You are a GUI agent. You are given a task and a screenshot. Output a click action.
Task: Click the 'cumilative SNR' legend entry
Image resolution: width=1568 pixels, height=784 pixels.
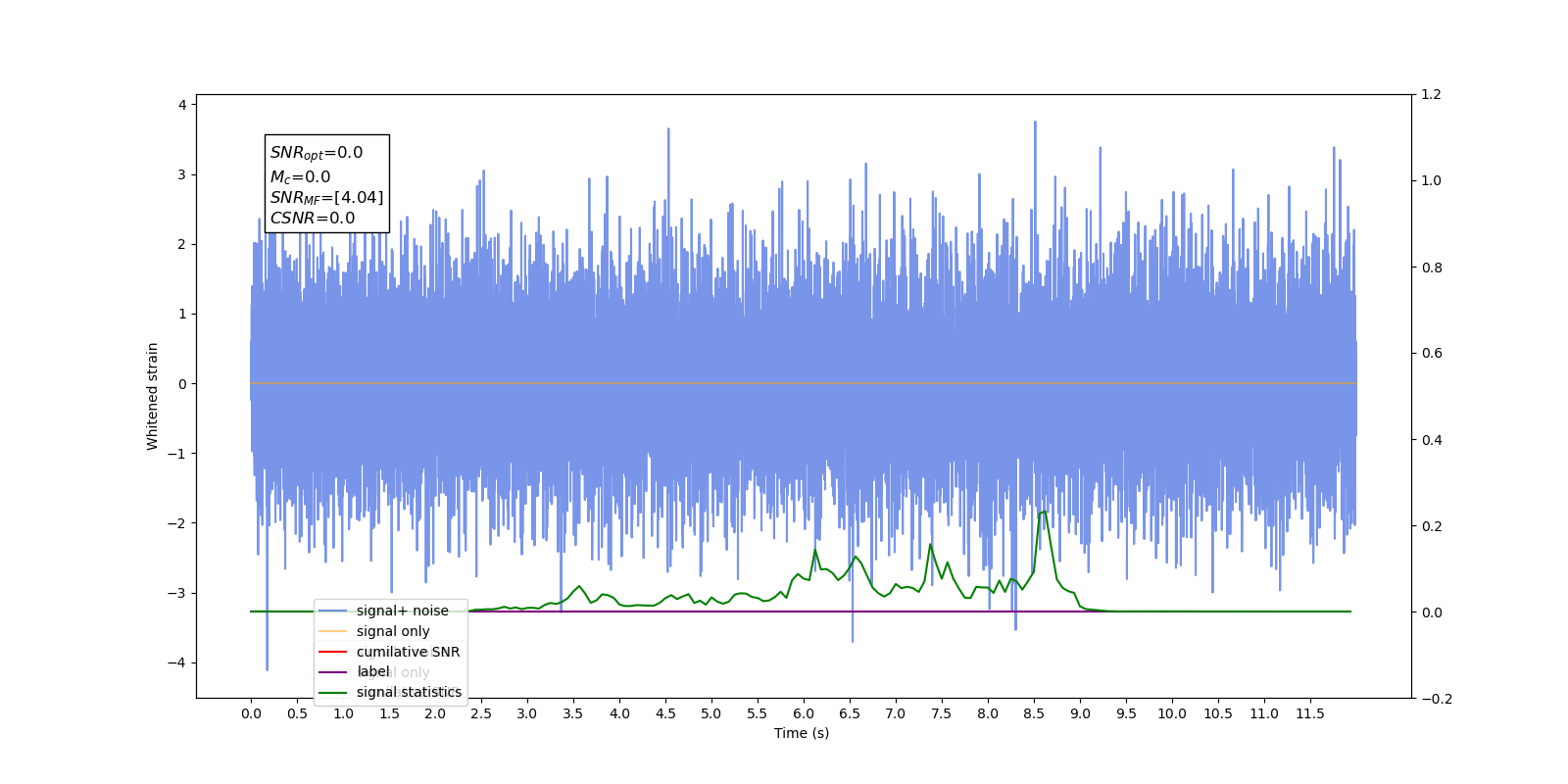coord(391,652)
